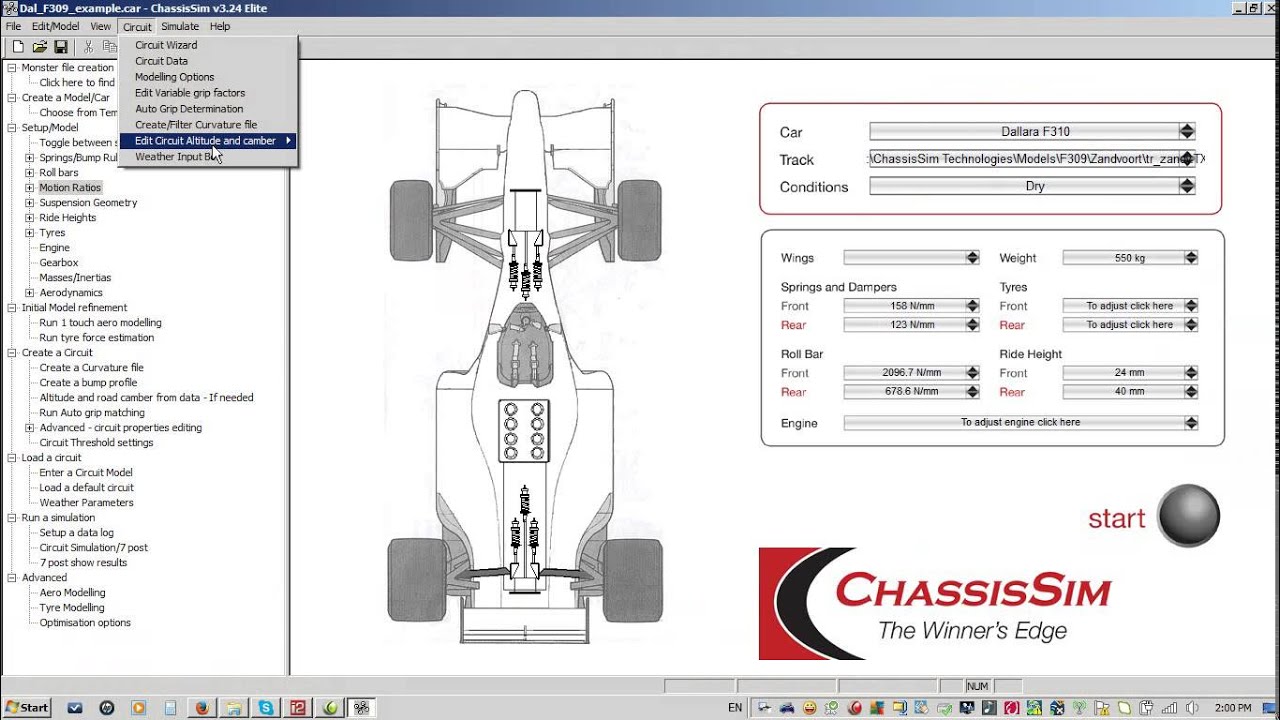Expand the Springs/Bump Rubbers tree node

pyautogui.click(x=30, y=158)
